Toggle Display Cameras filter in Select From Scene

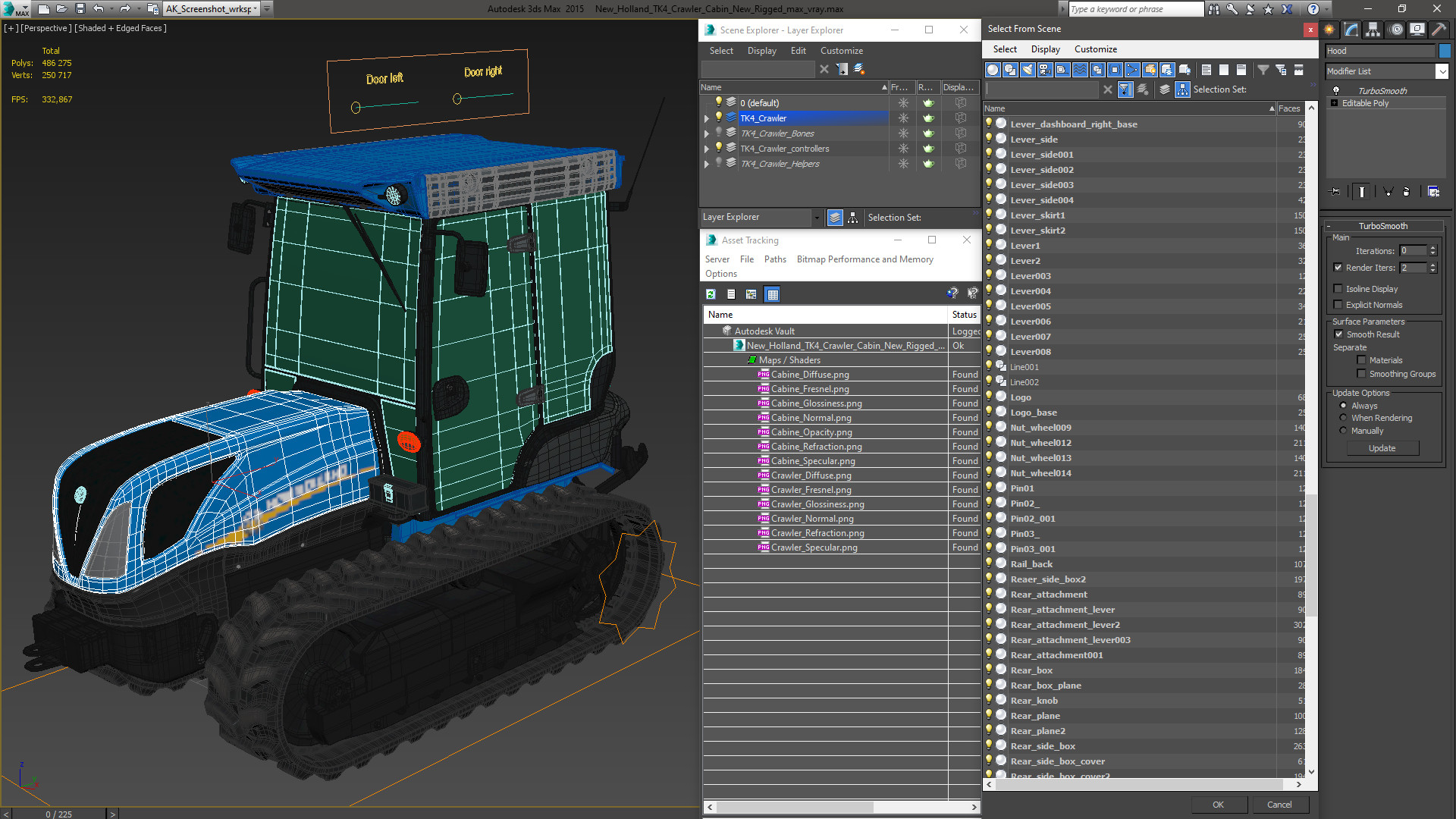(x=1045, y=70)
